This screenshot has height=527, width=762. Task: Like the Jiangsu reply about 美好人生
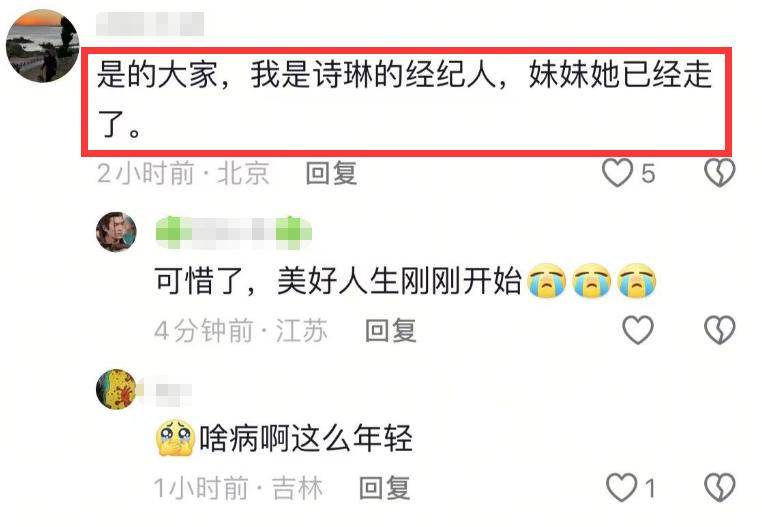(x=638, y=330)
